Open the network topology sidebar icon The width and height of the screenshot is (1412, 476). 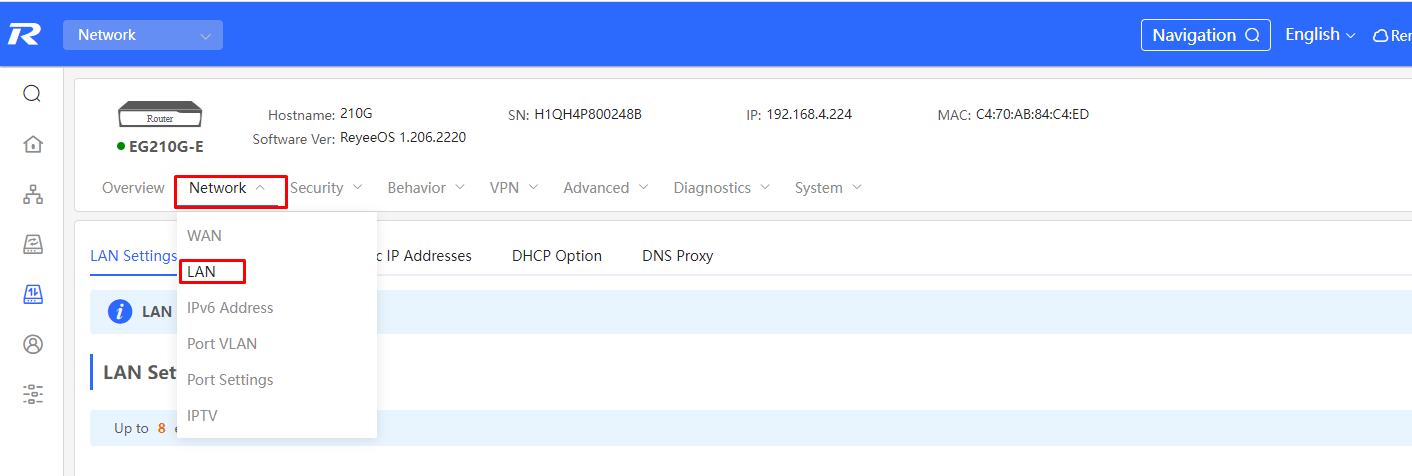(x=32, y=194)
